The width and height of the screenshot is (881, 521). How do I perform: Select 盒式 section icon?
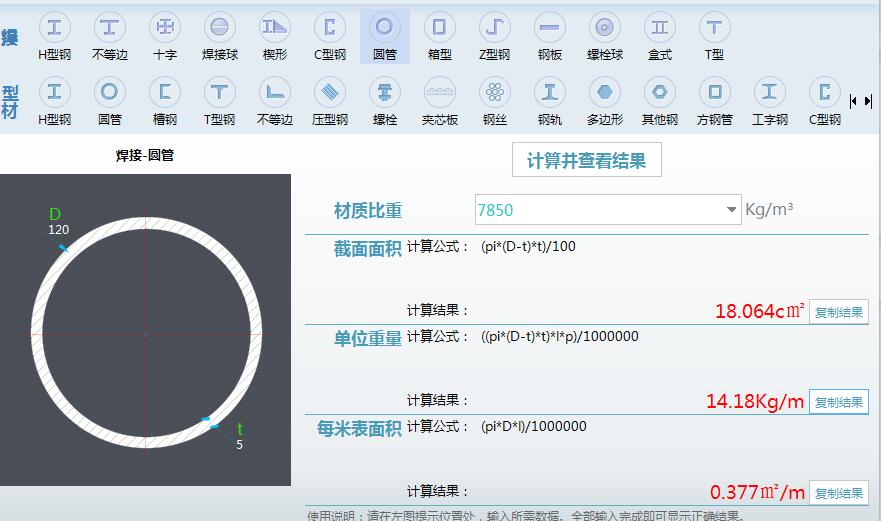click(x=660, y=27)
